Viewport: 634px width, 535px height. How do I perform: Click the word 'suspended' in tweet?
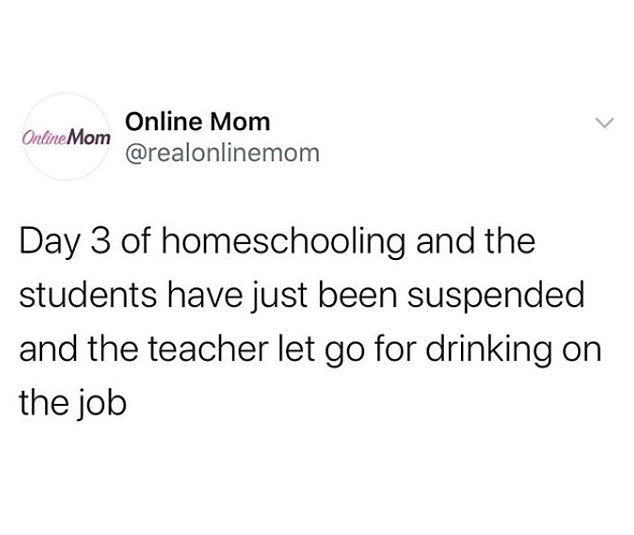[x=496, y=297]
